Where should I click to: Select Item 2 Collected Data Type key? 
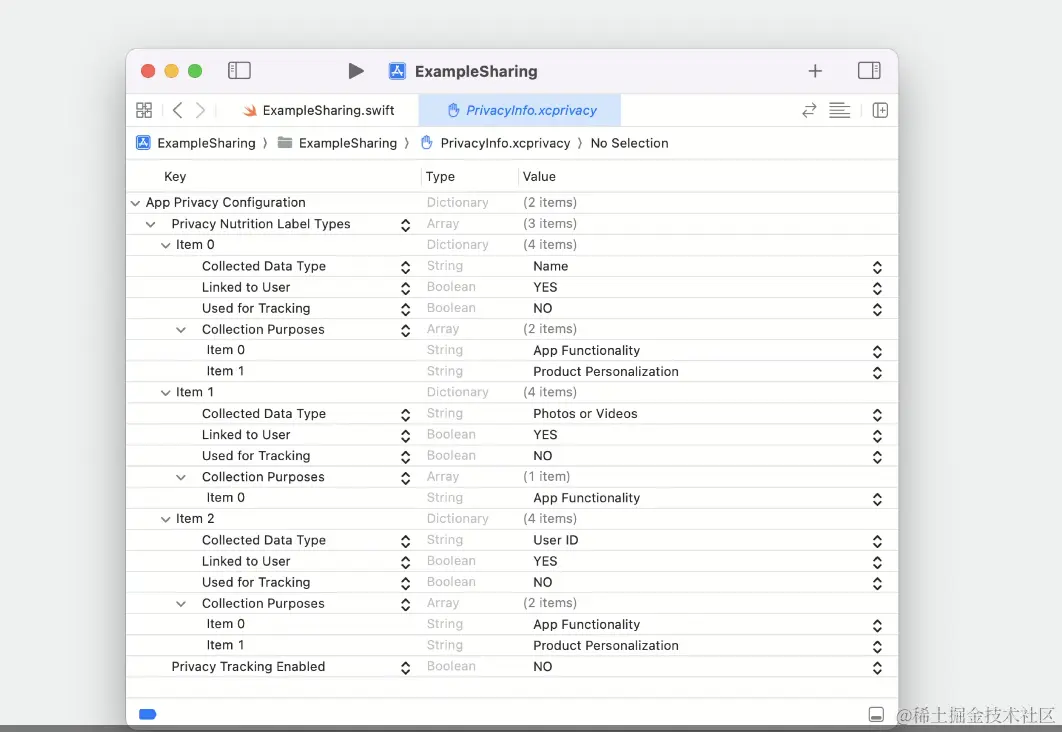click(x=263, y=540)
